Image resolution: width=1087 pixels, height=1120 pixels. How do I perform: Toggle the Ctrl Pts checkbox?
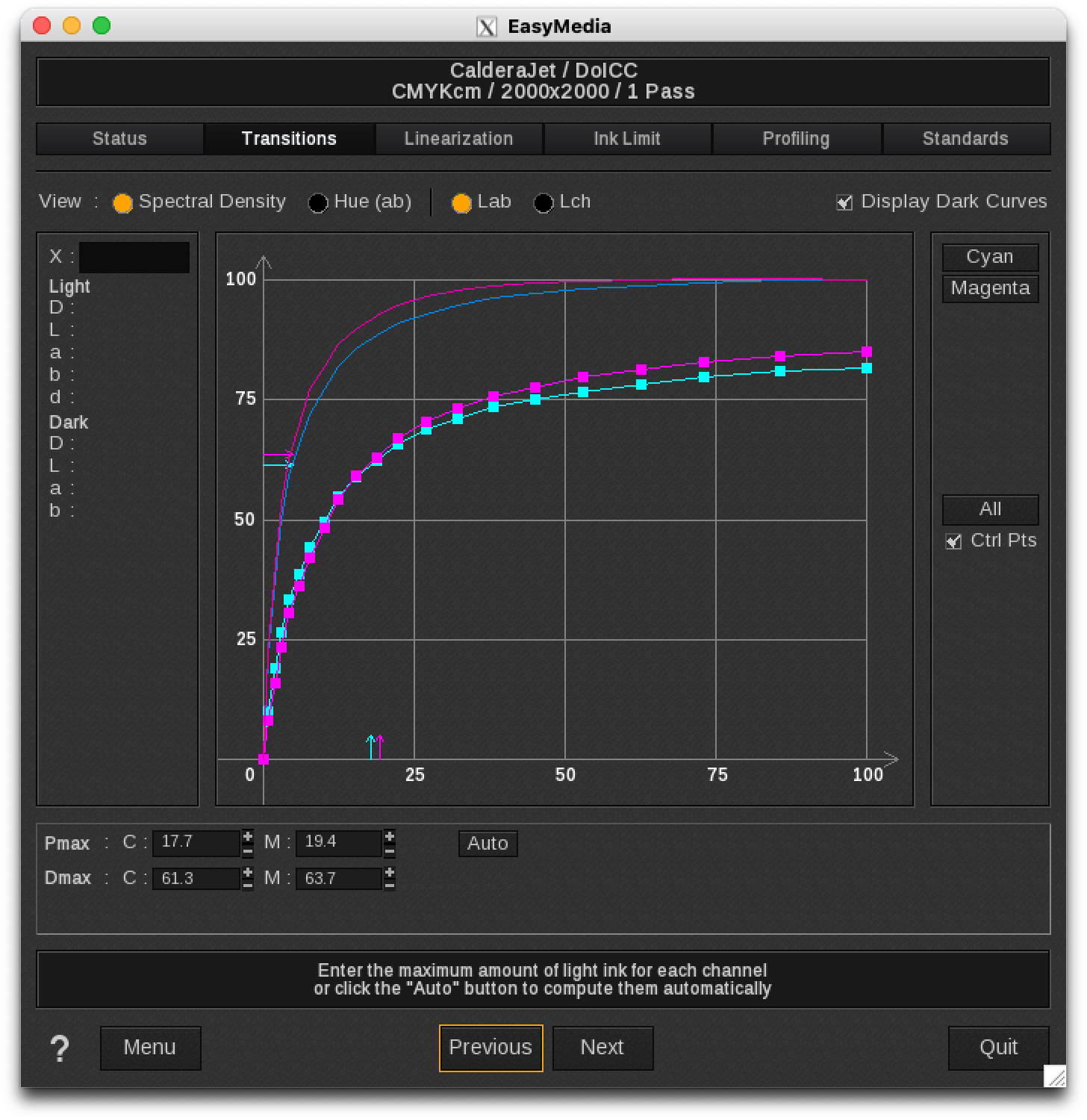coord(953,541)
